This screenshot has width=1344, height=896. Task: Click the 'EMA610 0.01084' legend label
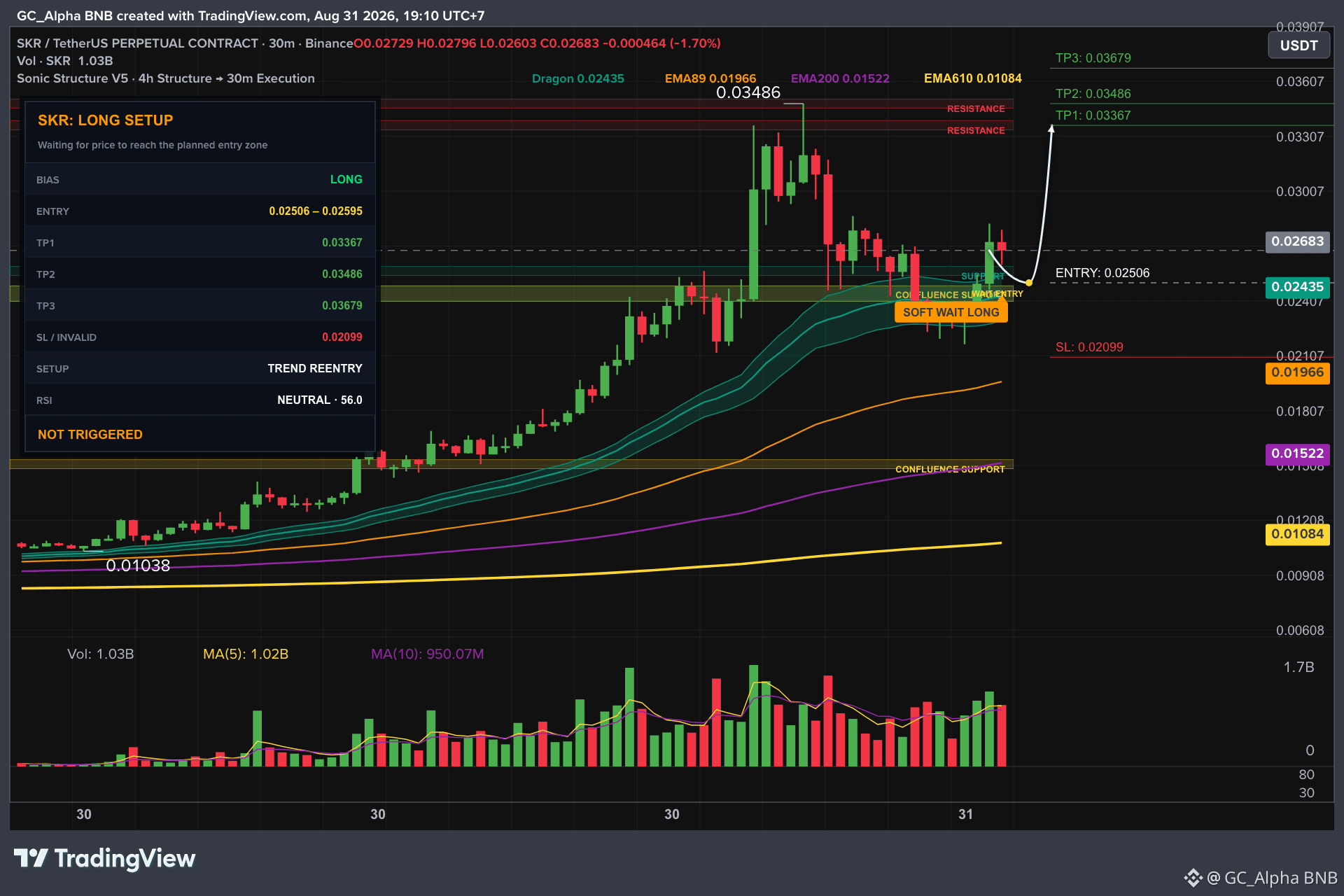pos(972,78)
